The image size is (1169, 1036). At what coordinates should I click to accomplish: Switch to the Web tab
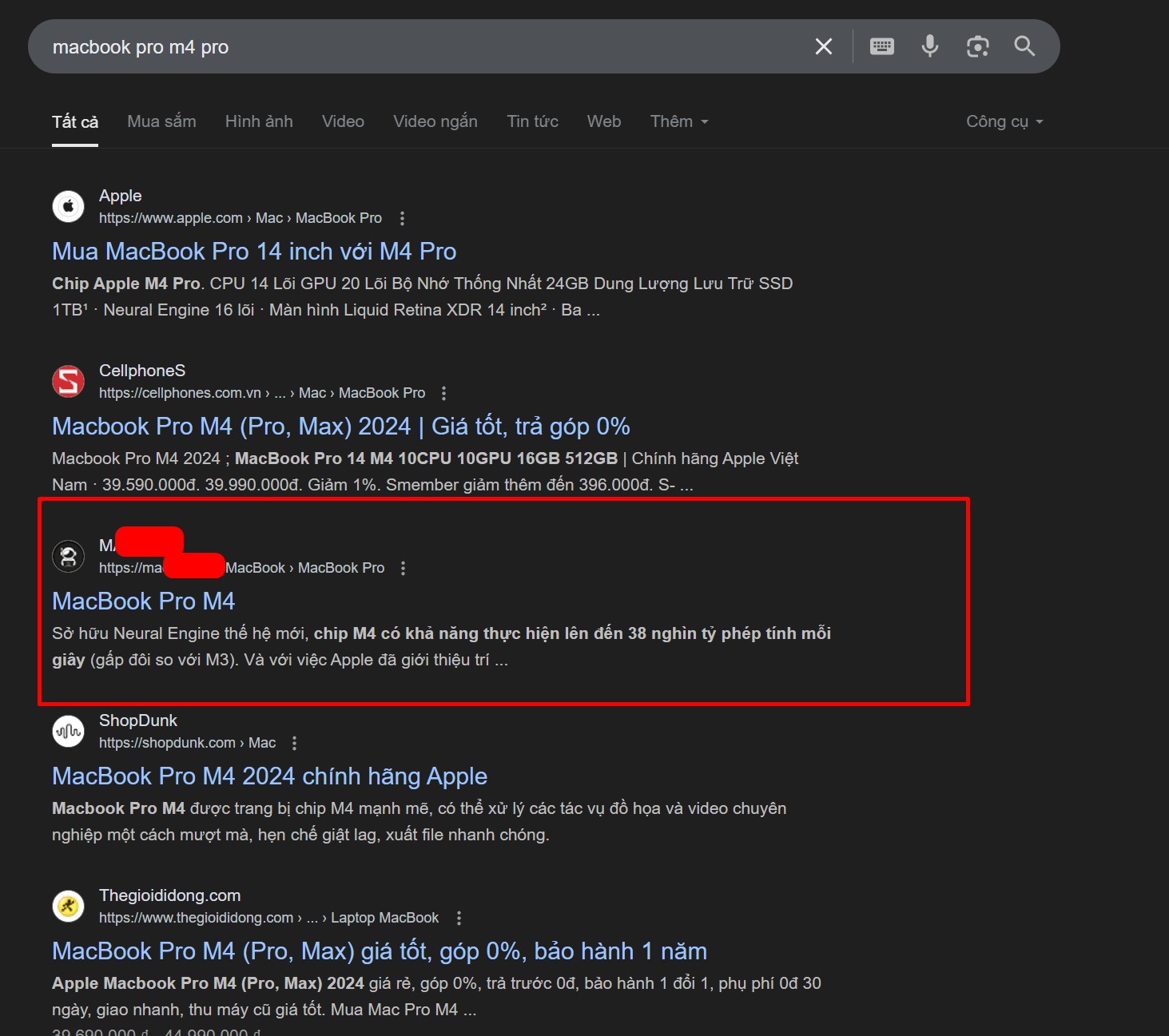point(604,121)
